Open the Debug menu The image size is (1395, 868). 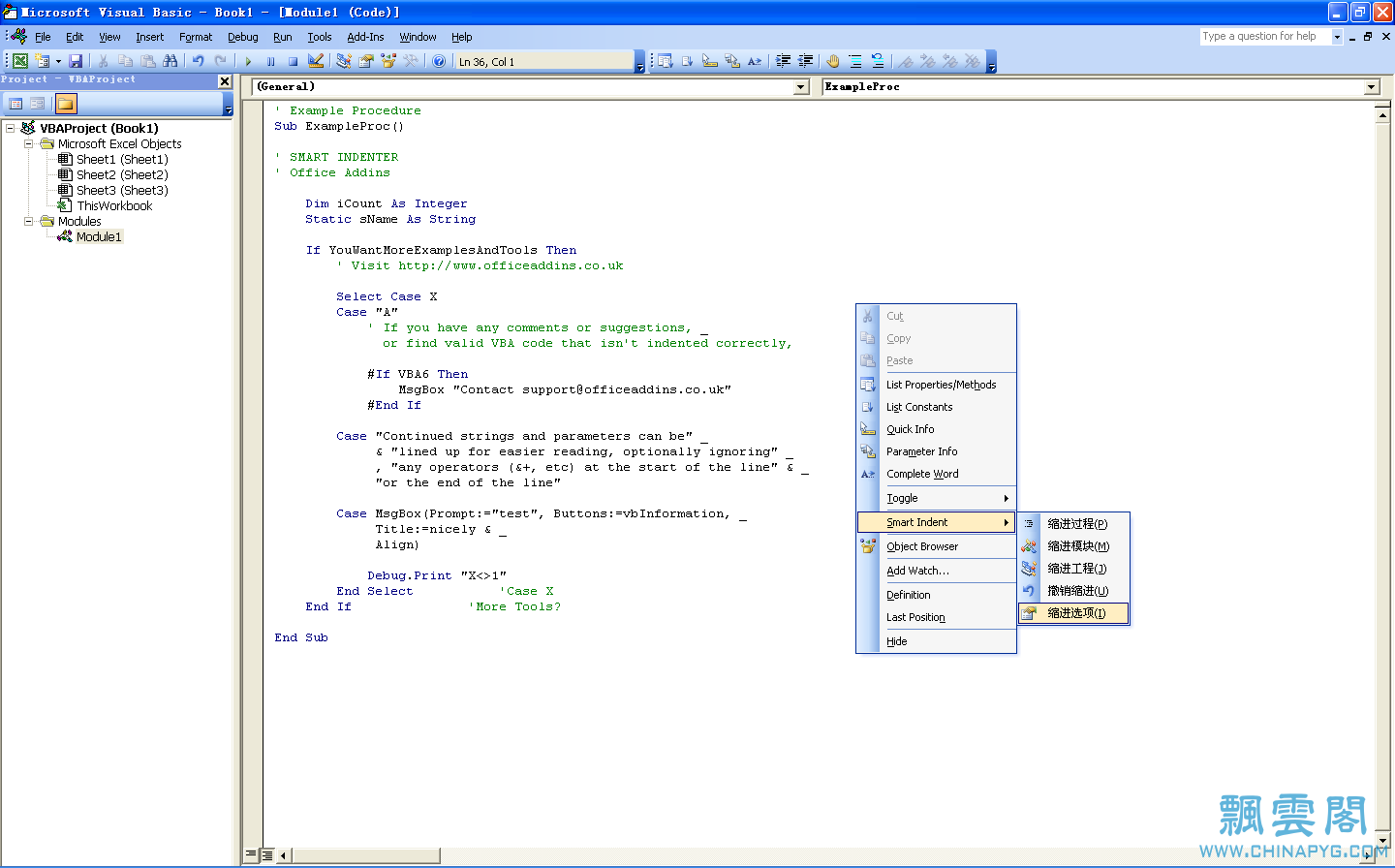[x=242, y=37]
